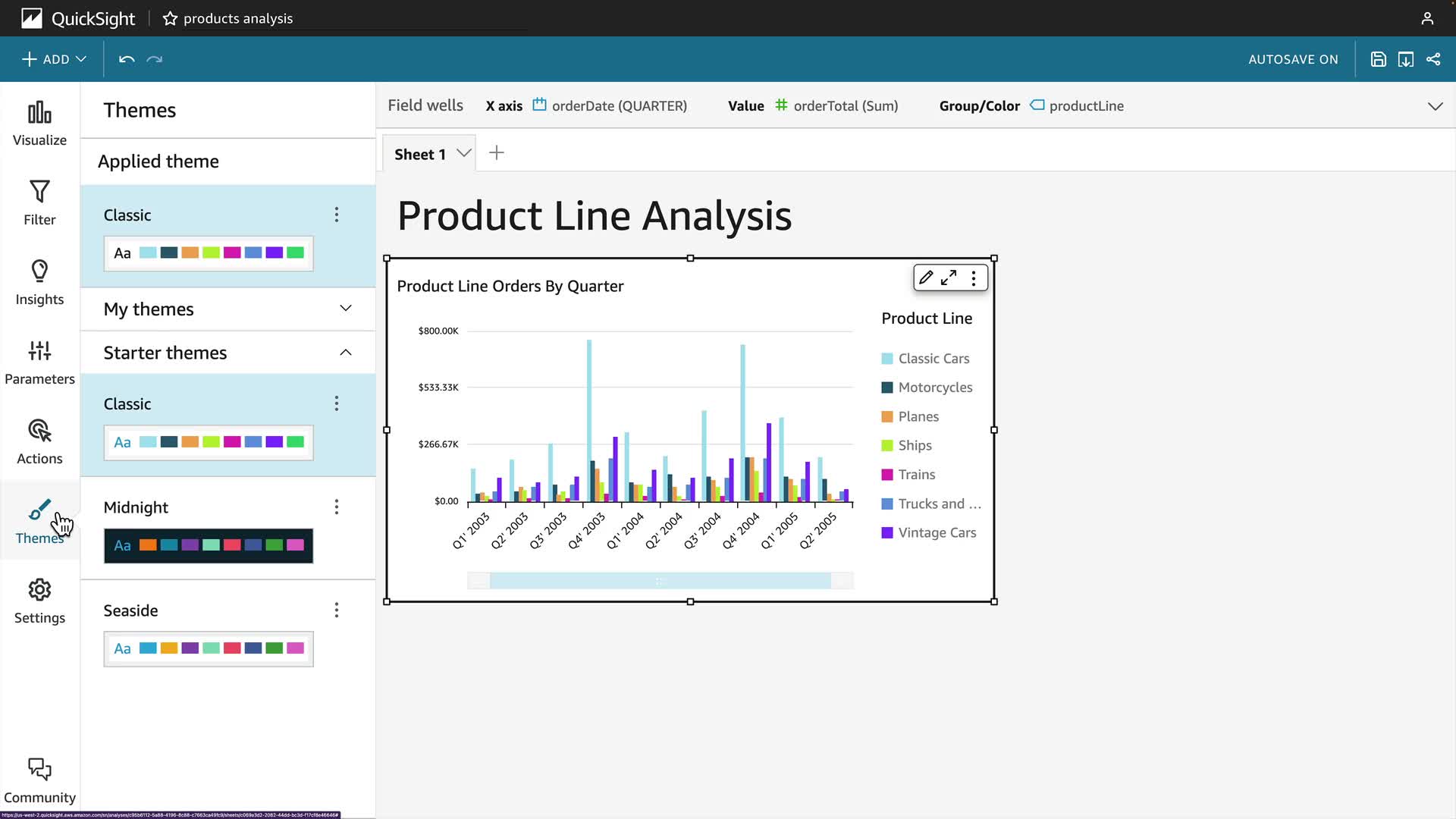
Task: Add a new sheet tab
Action: (x=497, y=153)
